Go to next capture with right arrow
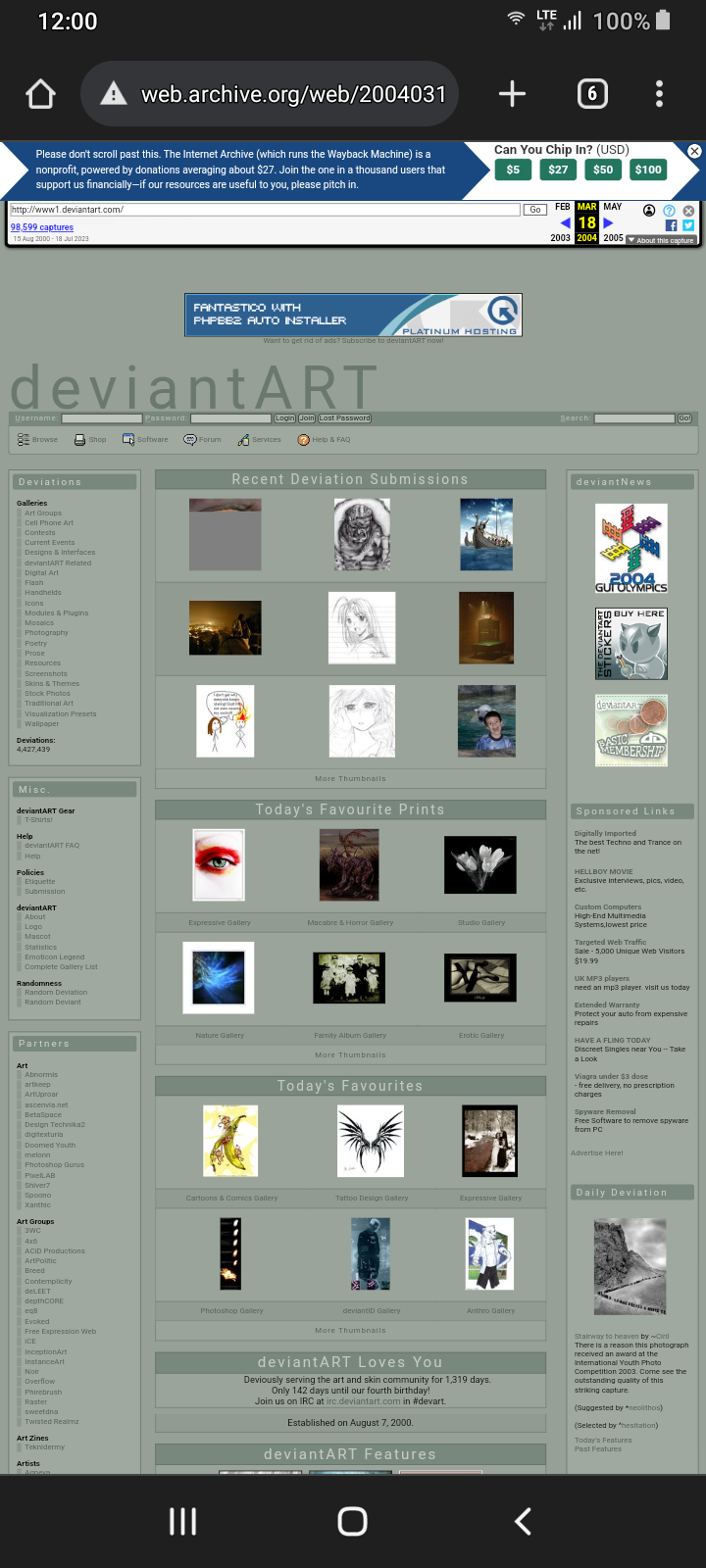Image resolution: width=706 pixels, height=1568 pixels. pos(608,223)
